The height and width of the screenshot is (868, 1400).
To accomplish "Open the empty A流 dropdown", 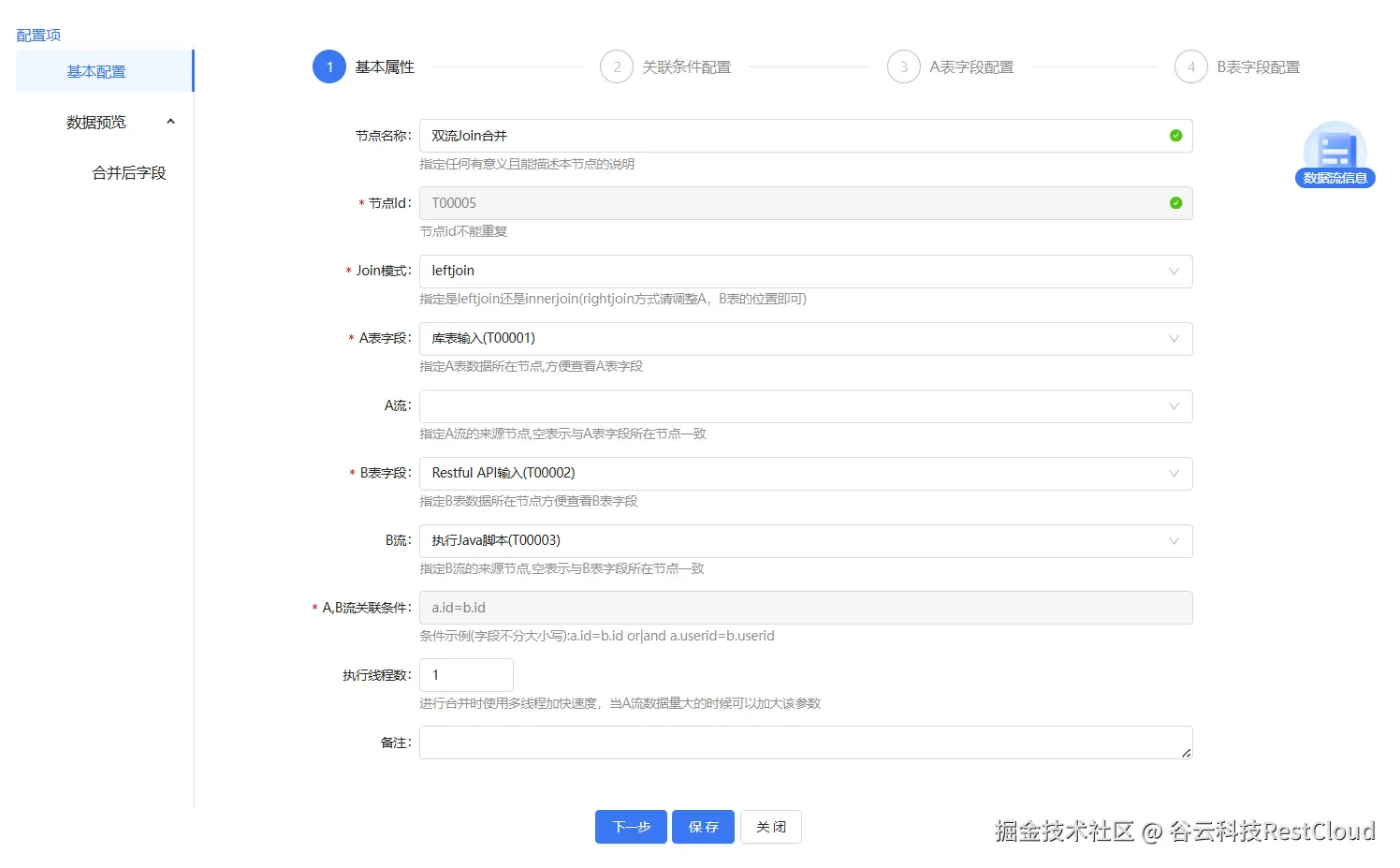I will pyautogui.click(x=806, y=406).
